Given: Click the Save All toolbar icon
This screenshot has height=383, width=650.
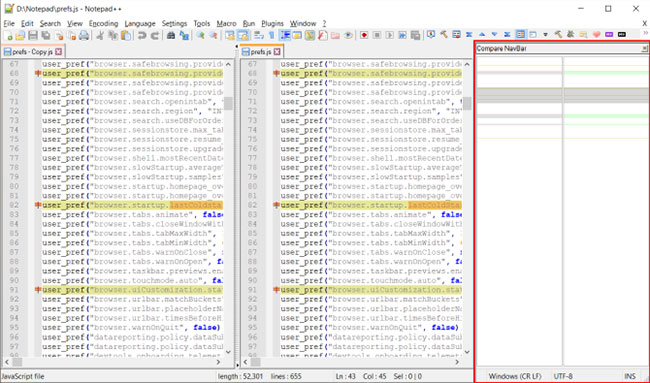Looking at the screenshot, I should (46, 35).
